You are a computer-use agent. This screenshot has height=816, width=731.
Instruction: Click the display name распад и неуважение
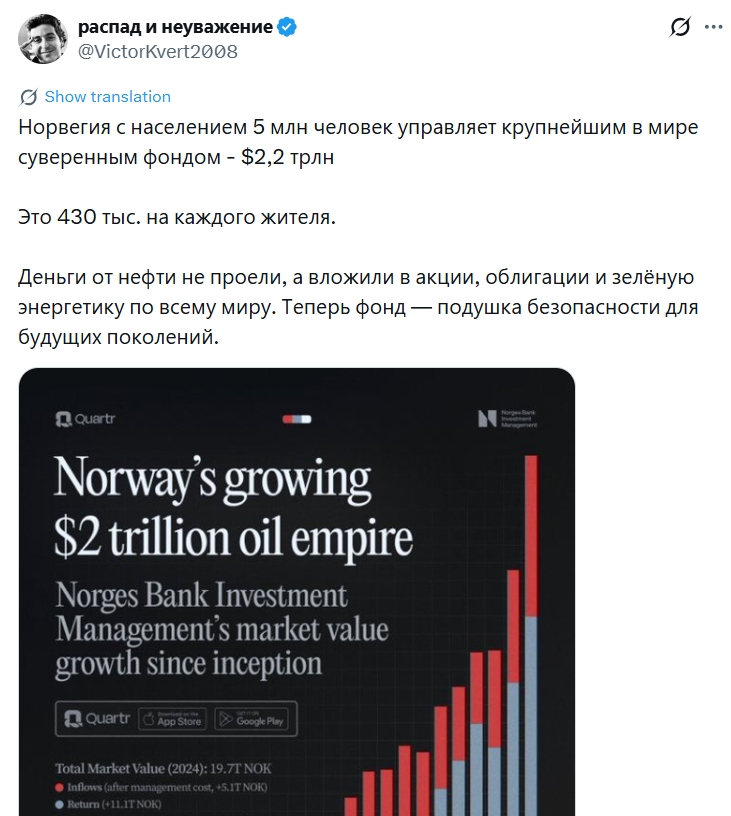pyautogui.click(x=175, y=28)
